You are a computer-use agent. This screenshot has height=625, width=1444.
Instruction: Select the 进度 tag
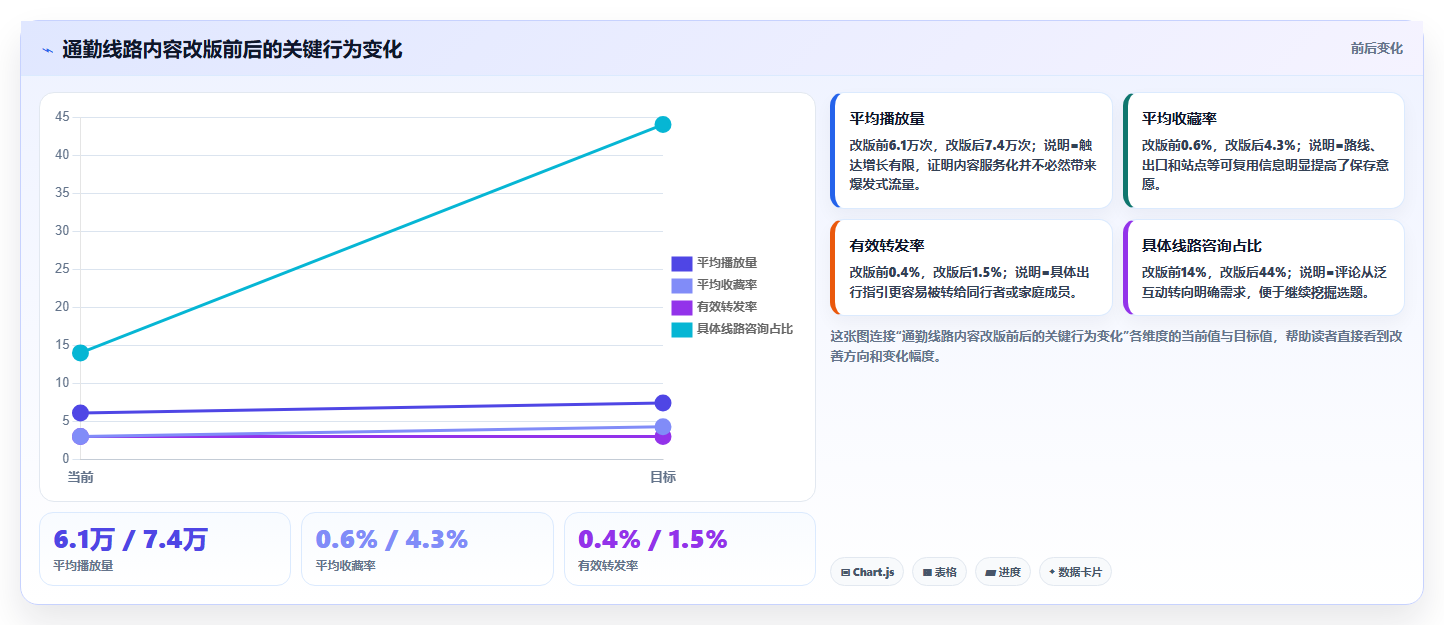pyautogui.click(x=1003, y=572)
